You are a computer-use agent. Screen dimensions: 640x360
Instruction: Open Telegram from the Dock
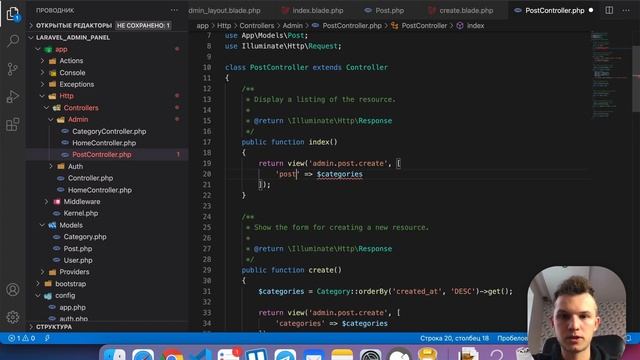(x=285, y=355)
